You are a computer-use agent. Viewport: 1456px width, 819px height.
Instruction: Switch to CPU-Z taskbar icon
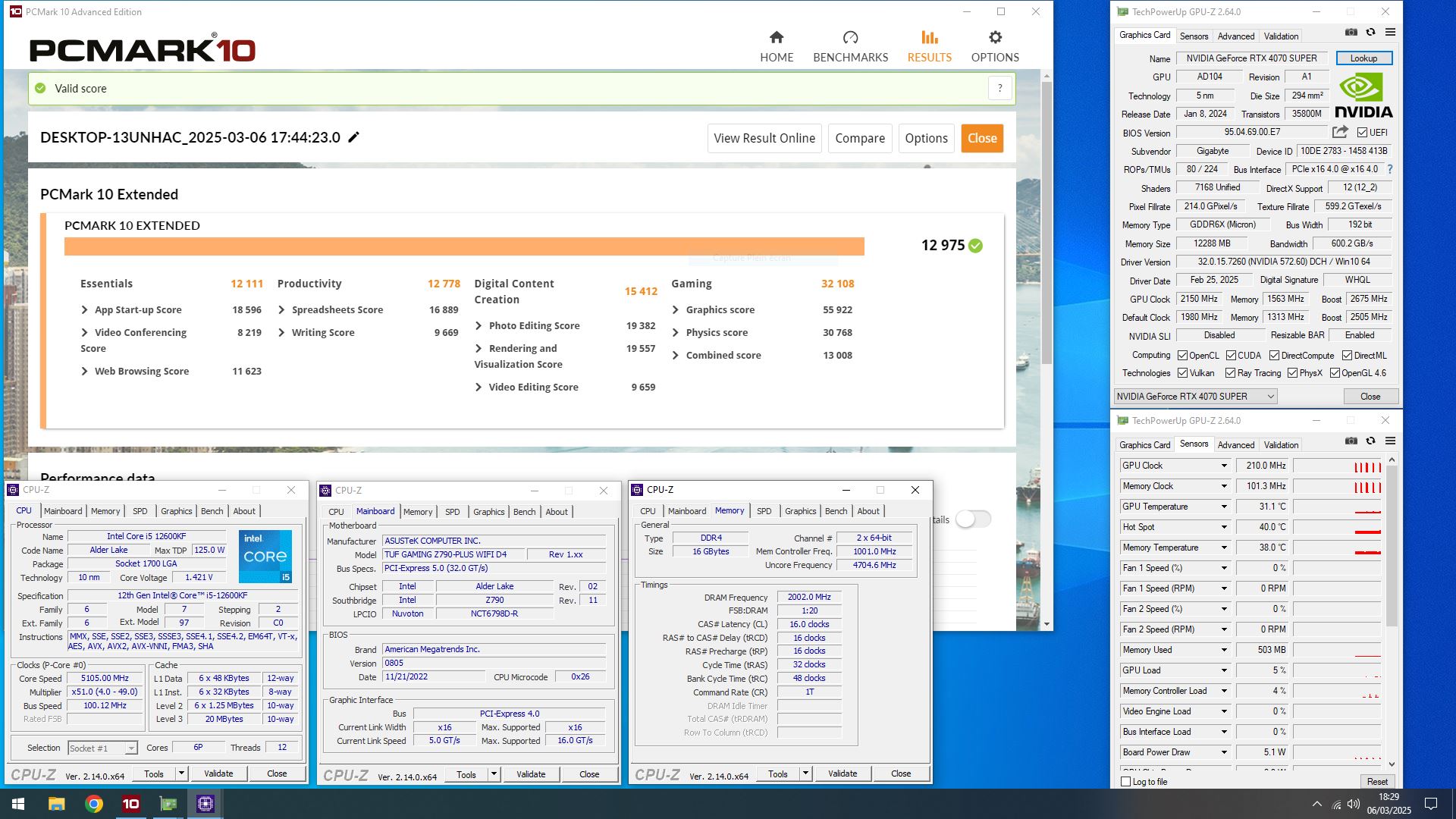206,804
